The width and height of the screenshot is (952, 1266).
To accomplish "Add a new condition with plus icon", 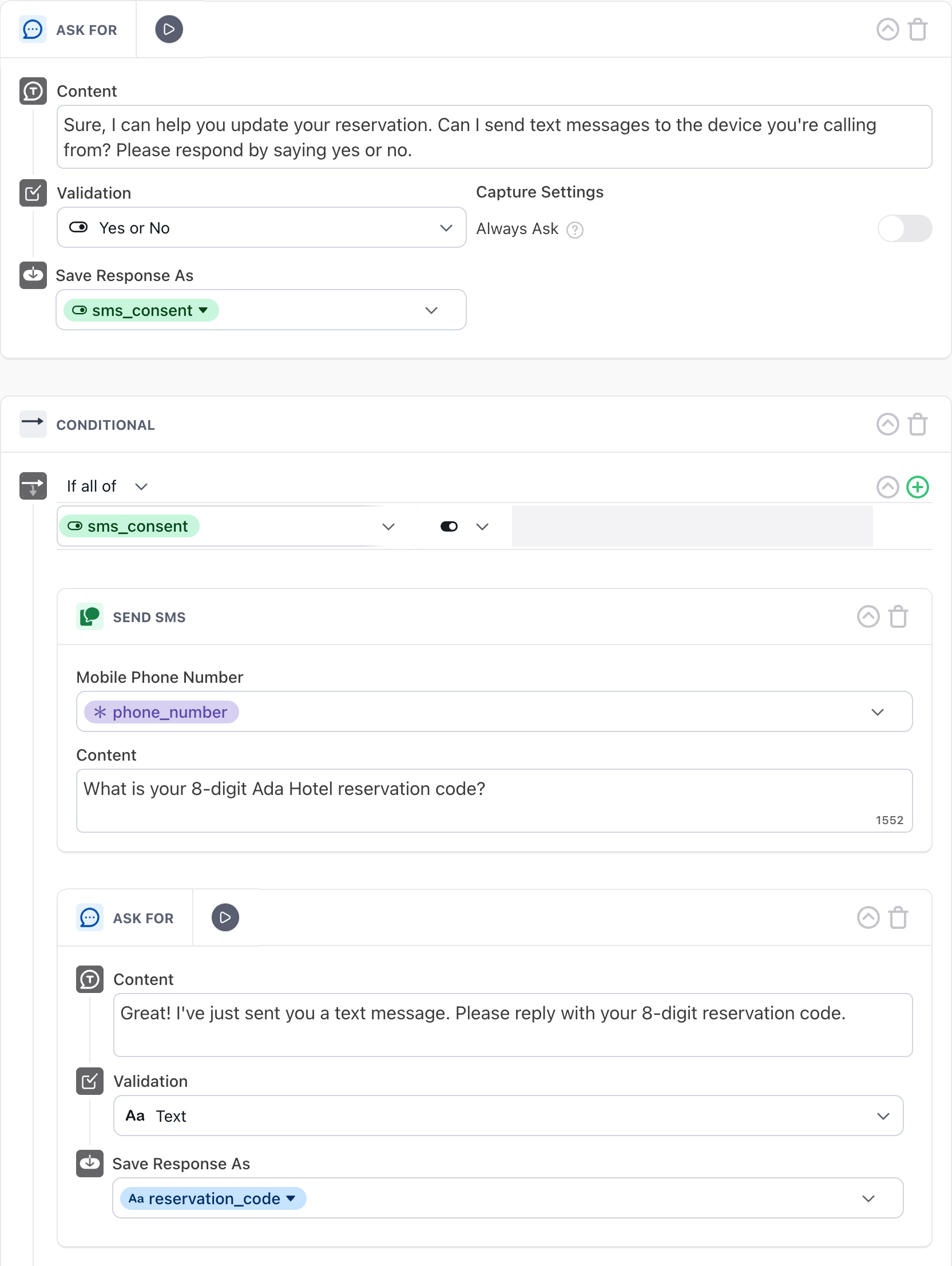I will [918, 488].
